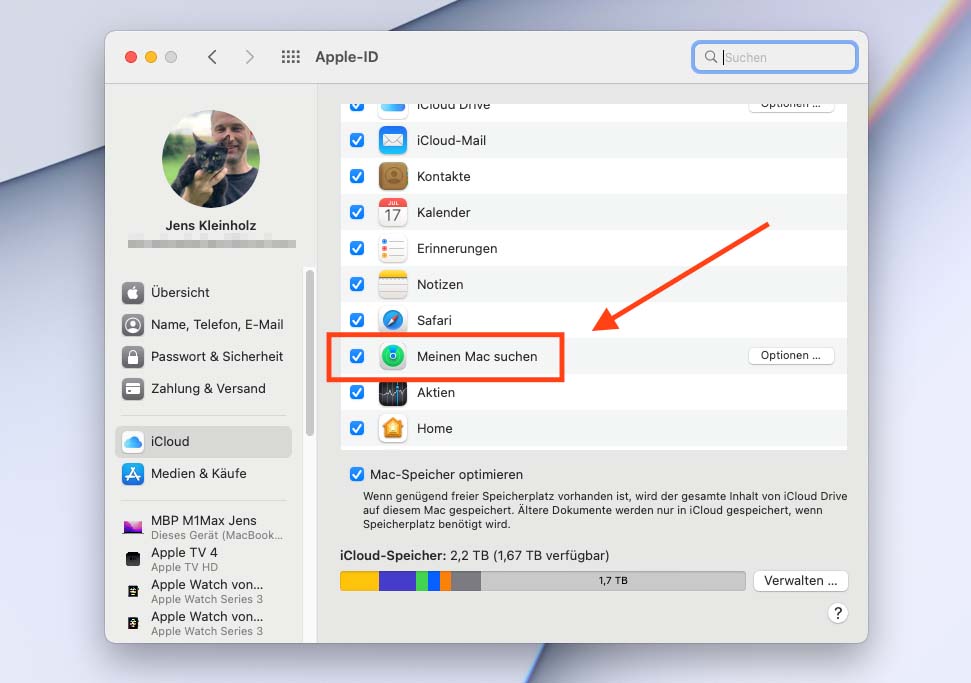
Task: Open help with the question mark button
Action: coord(838,613)
